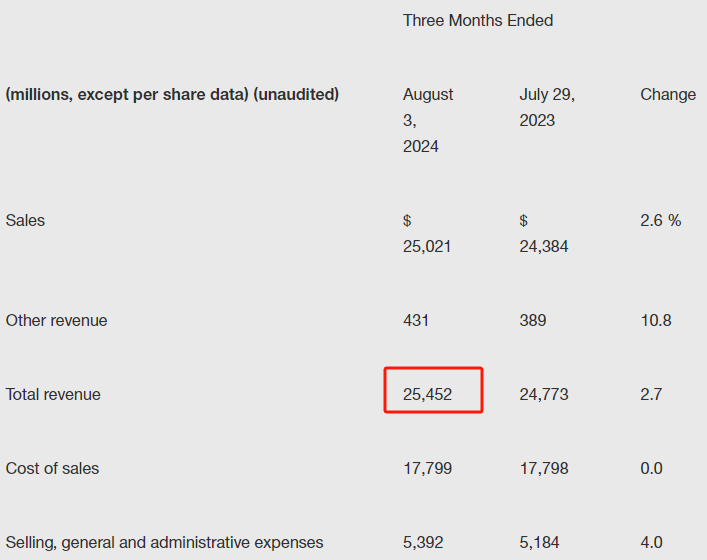Select Selling, general and administrative expenses label
Viewport: 707px width, 560px height.
[x=164, y=542]
